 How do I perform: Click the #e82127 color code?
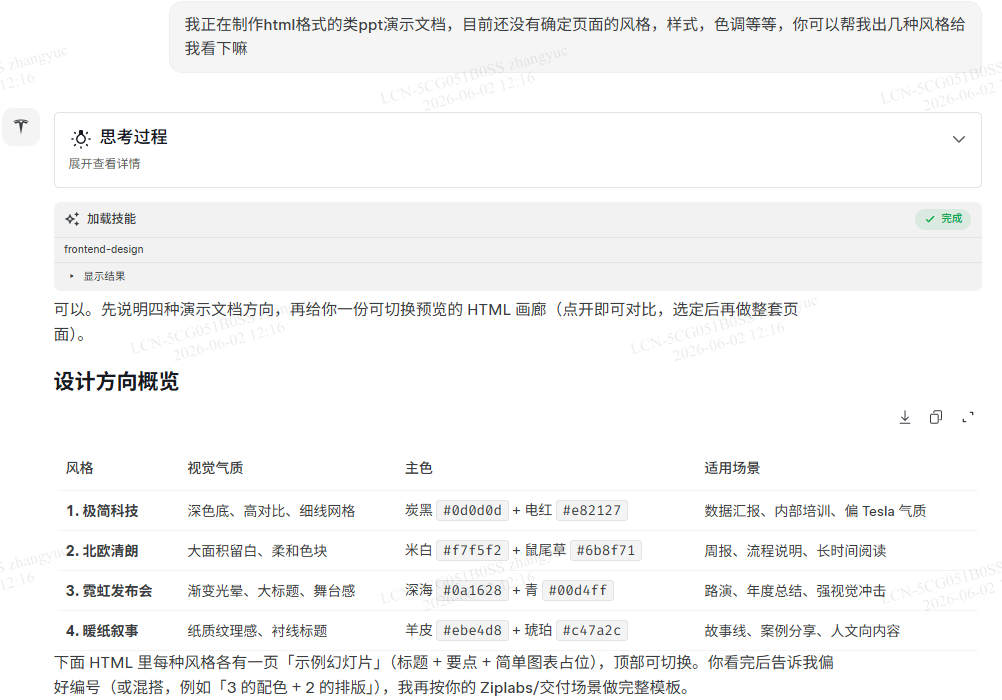click(x=592, y=511)
